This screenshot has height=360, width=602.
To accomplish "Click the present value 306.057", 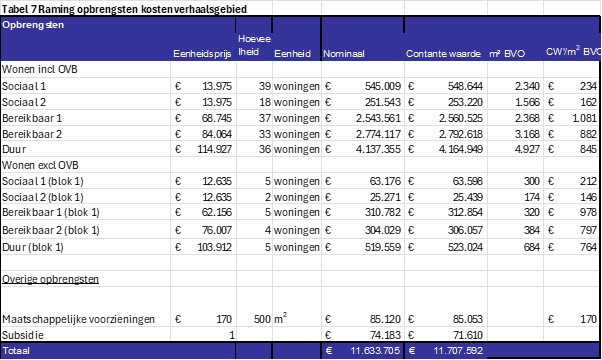I will point(465,230).
